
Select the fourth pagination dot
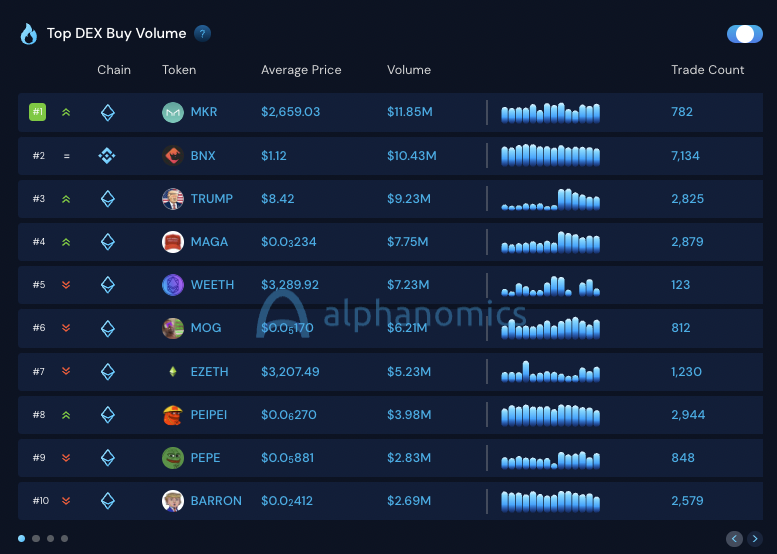click(x=64, y=538)
